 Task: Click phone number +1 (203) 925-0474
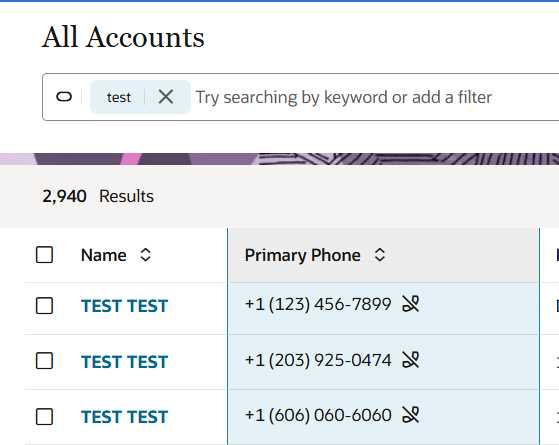[x=318, y=360]
